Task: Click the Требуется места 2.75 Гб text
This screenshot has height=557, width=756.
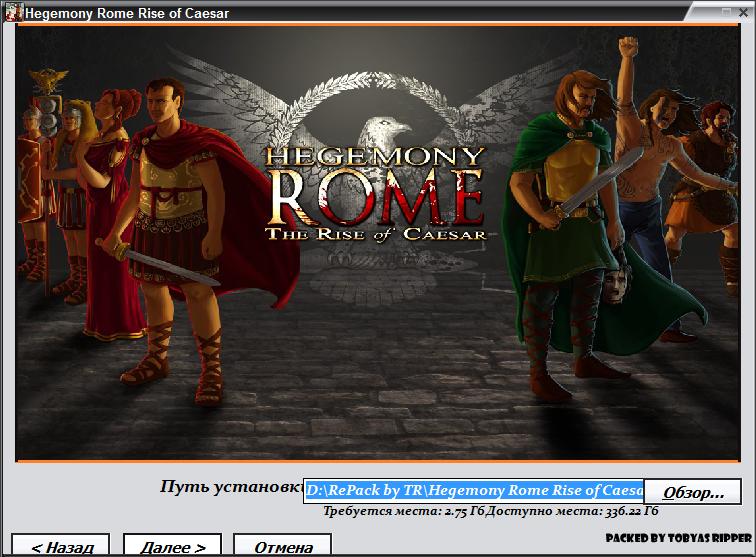Action: (x=404, y=512)
